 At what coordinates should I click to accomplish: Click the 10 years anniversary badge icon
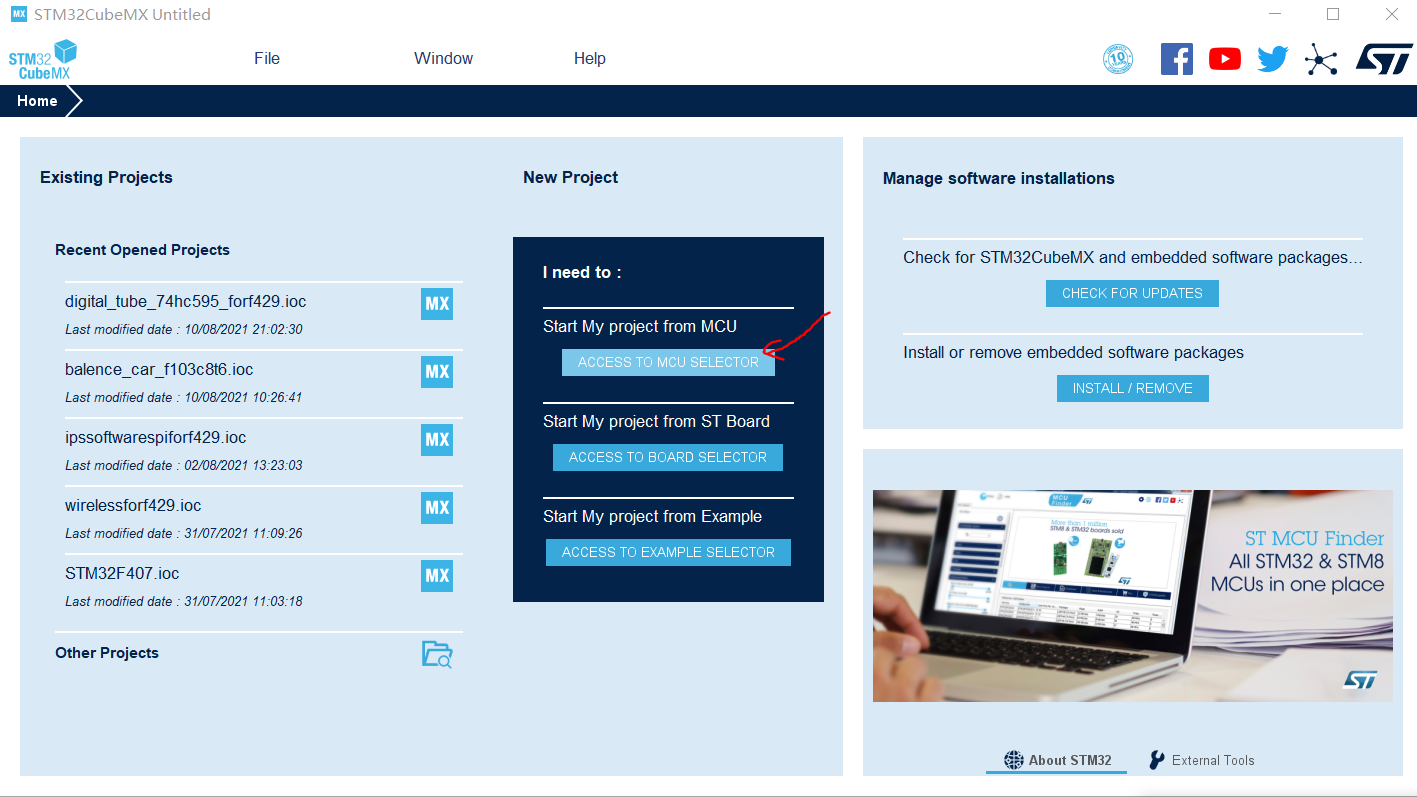pyautogui.click(x=1118, y=59)
